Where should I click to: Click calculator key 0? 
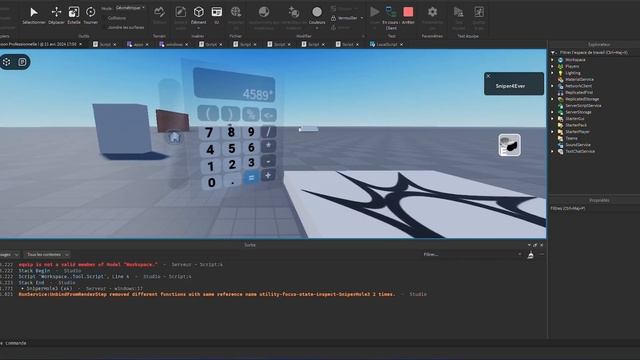coord(211,182)
